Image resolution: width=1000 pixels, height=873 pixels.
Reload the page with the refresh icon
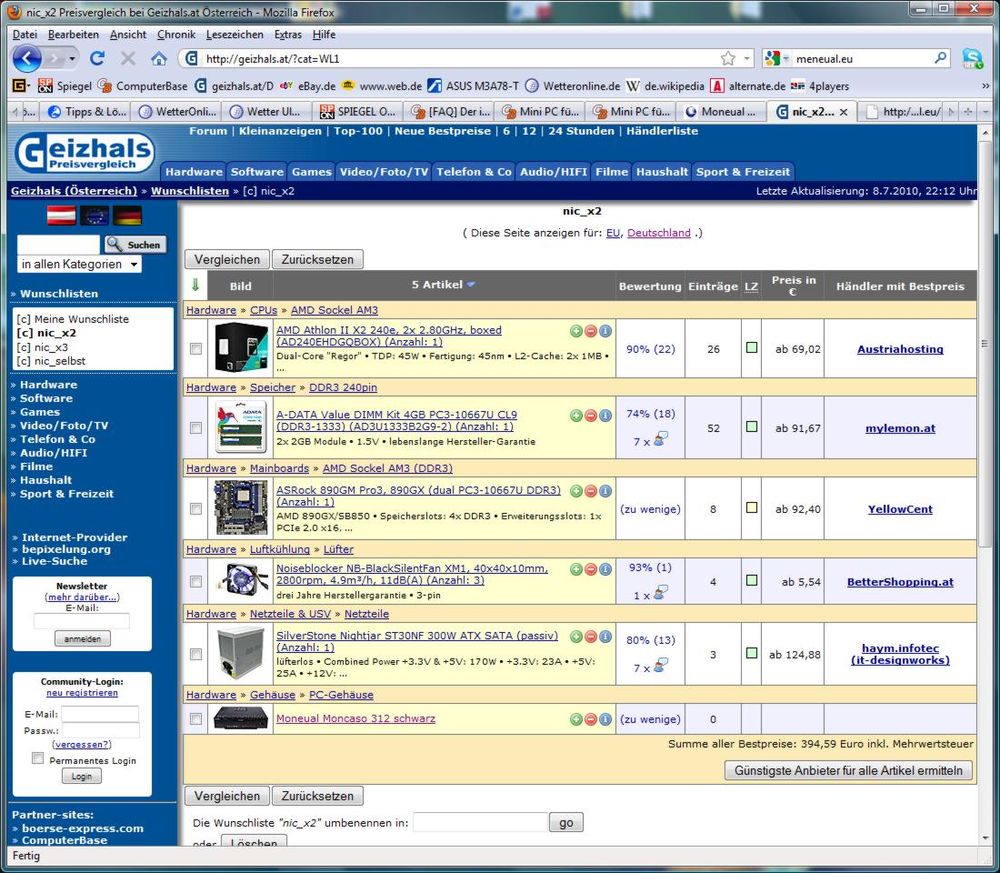pos(98,59)
